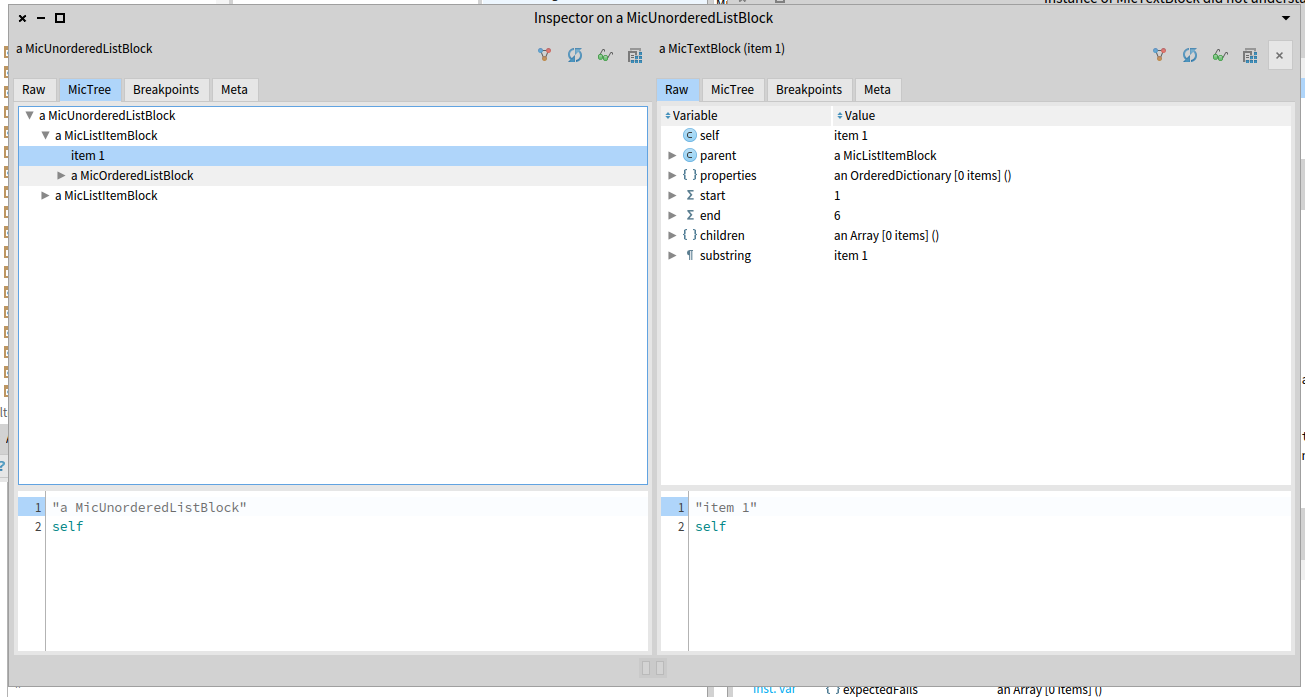Image resolution: width=1305 pixels, height=697 pixels.
Task: Click the sigma icon next to start
Action: [690, 195]
